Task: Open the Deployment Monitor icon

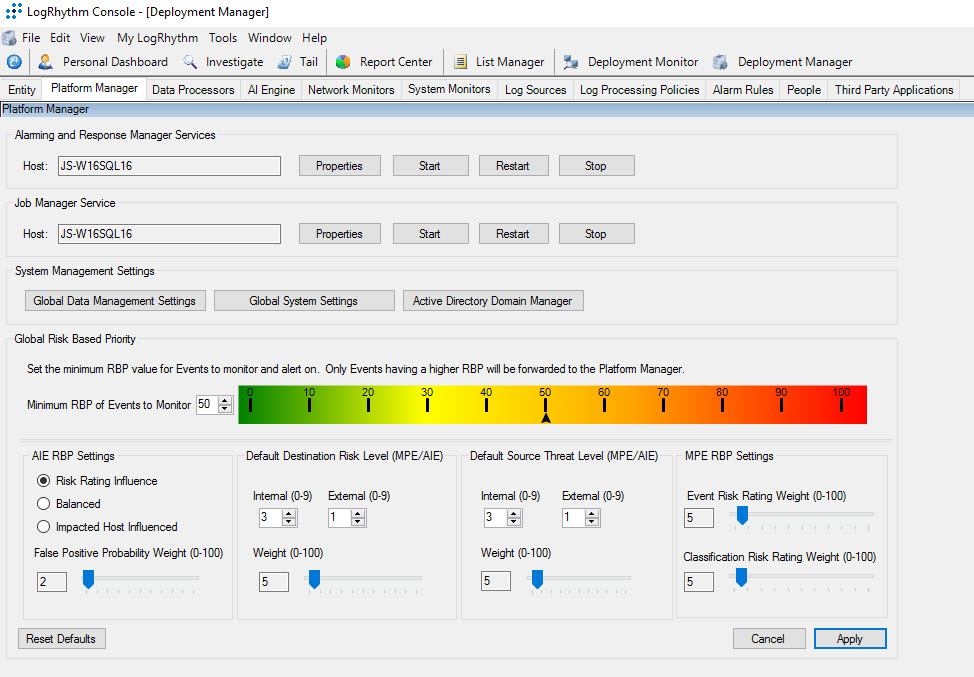Action: pos(571,62)
